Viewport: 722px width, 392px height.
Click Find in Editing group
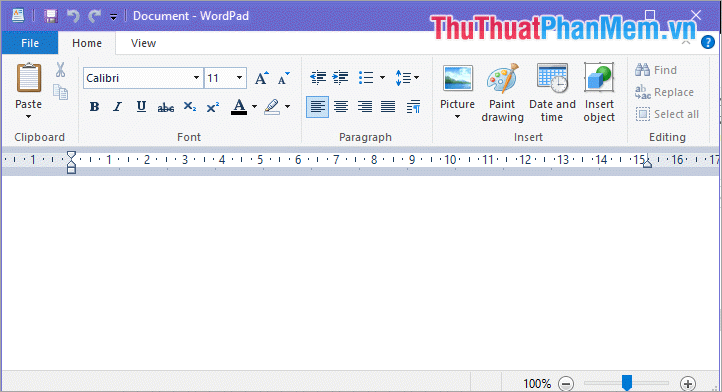[x=656, y=70]
